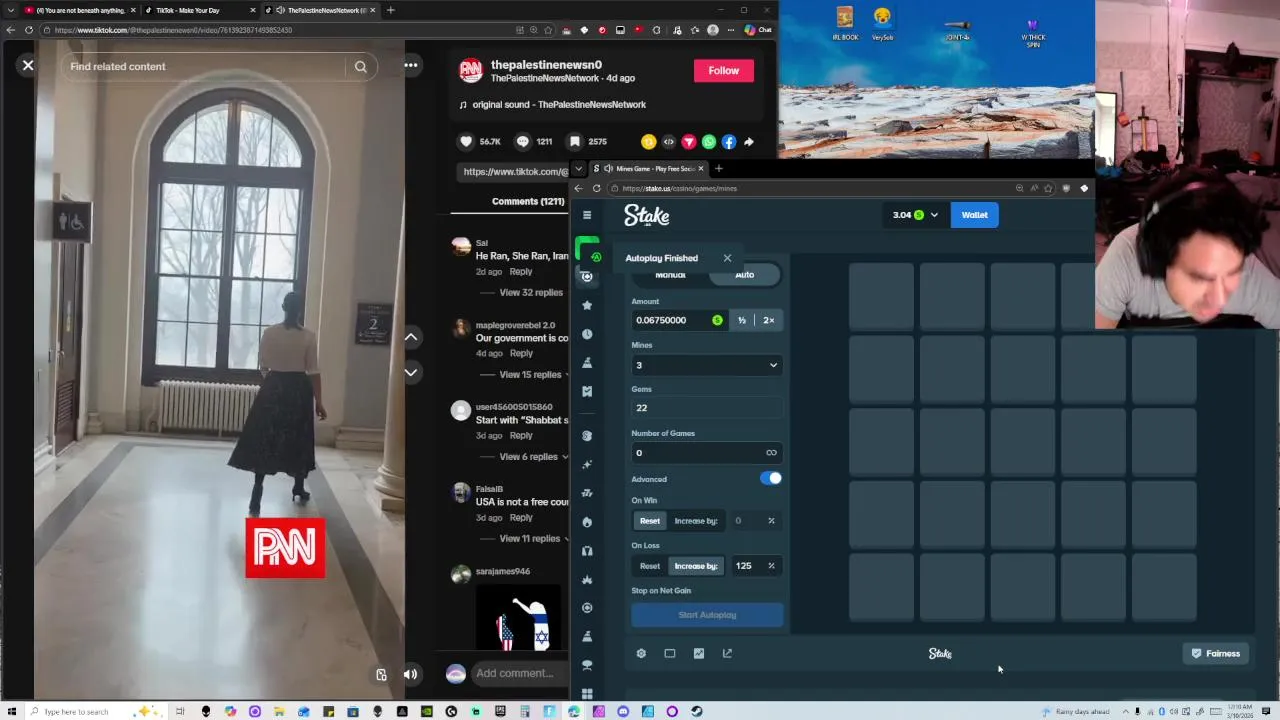Copy TikTok embed code icon
The image size is (1280, 720).
click(x=669, y=142)
